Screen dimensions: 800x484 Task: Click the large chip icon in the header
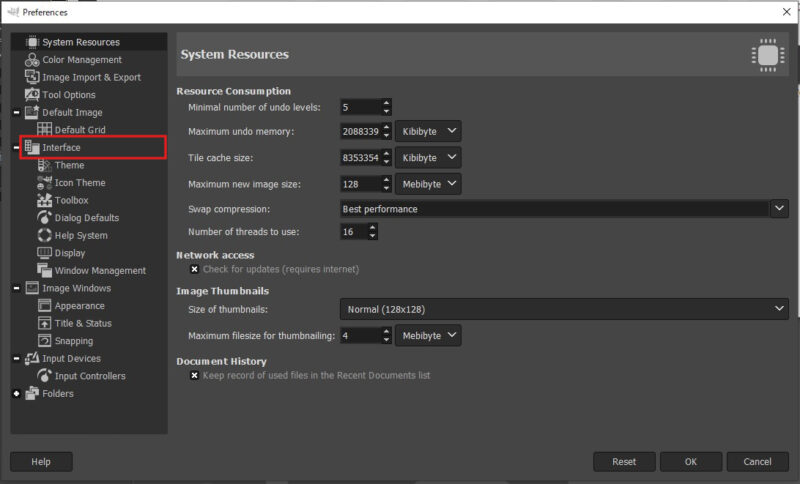[x=768, y=55]
